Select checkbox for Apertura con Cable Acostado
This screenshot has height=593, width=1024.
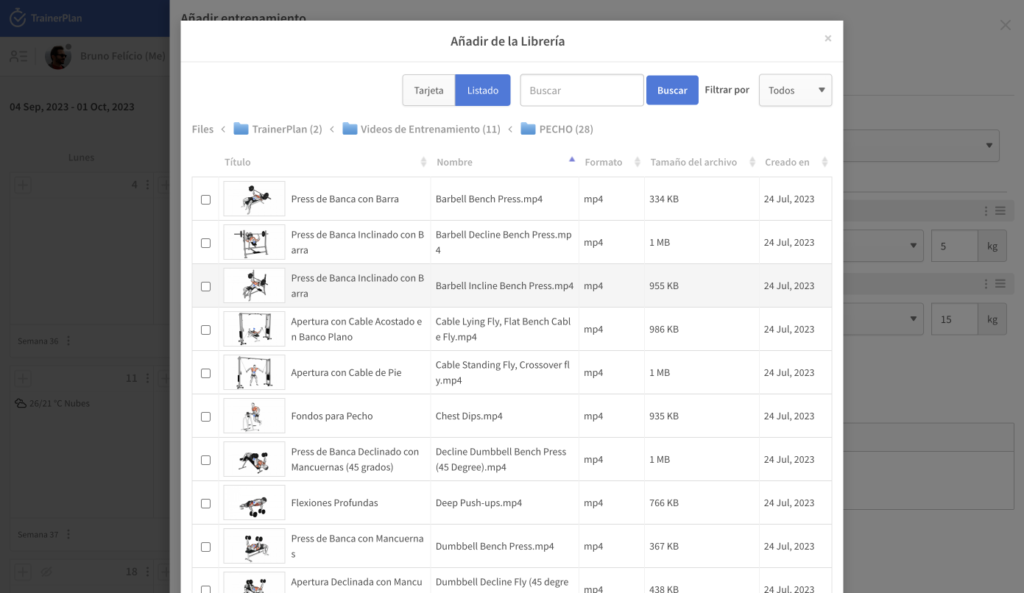[206, 330]
